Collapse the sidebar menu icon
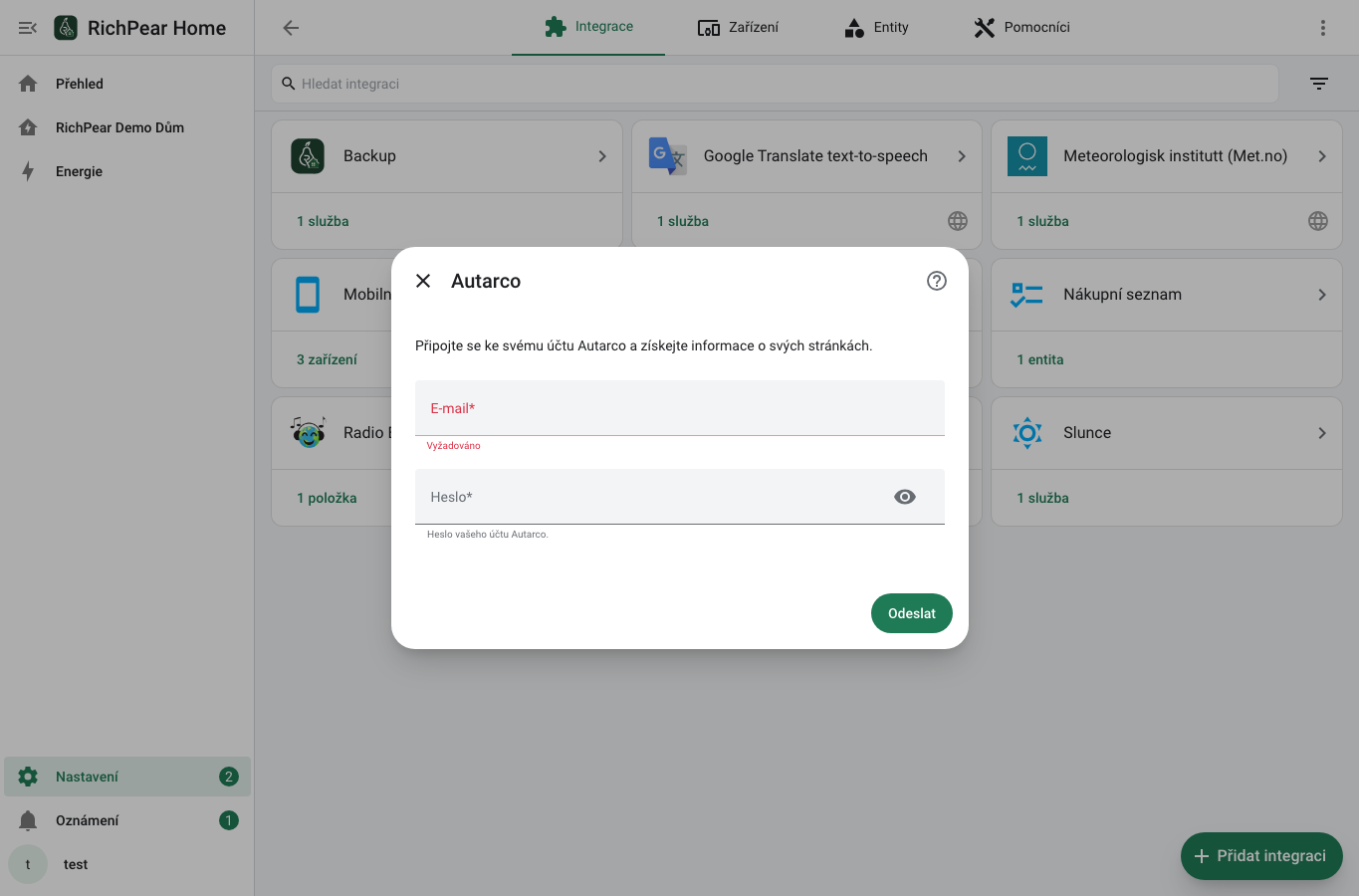 pyautogui.click(x=28, y=28)
